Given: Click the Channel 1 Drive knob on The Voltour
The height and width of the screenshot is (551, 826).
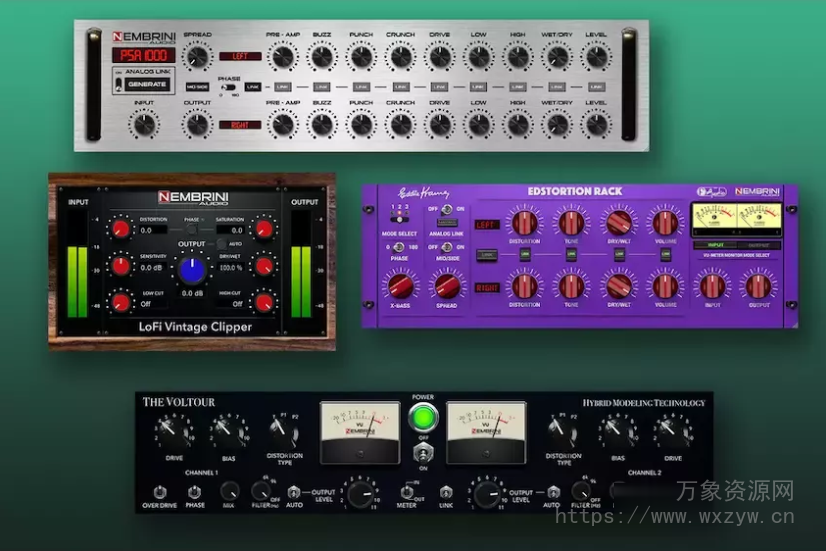Looking at the screenshot, I should pyautogui.click(x=174, y=431).
